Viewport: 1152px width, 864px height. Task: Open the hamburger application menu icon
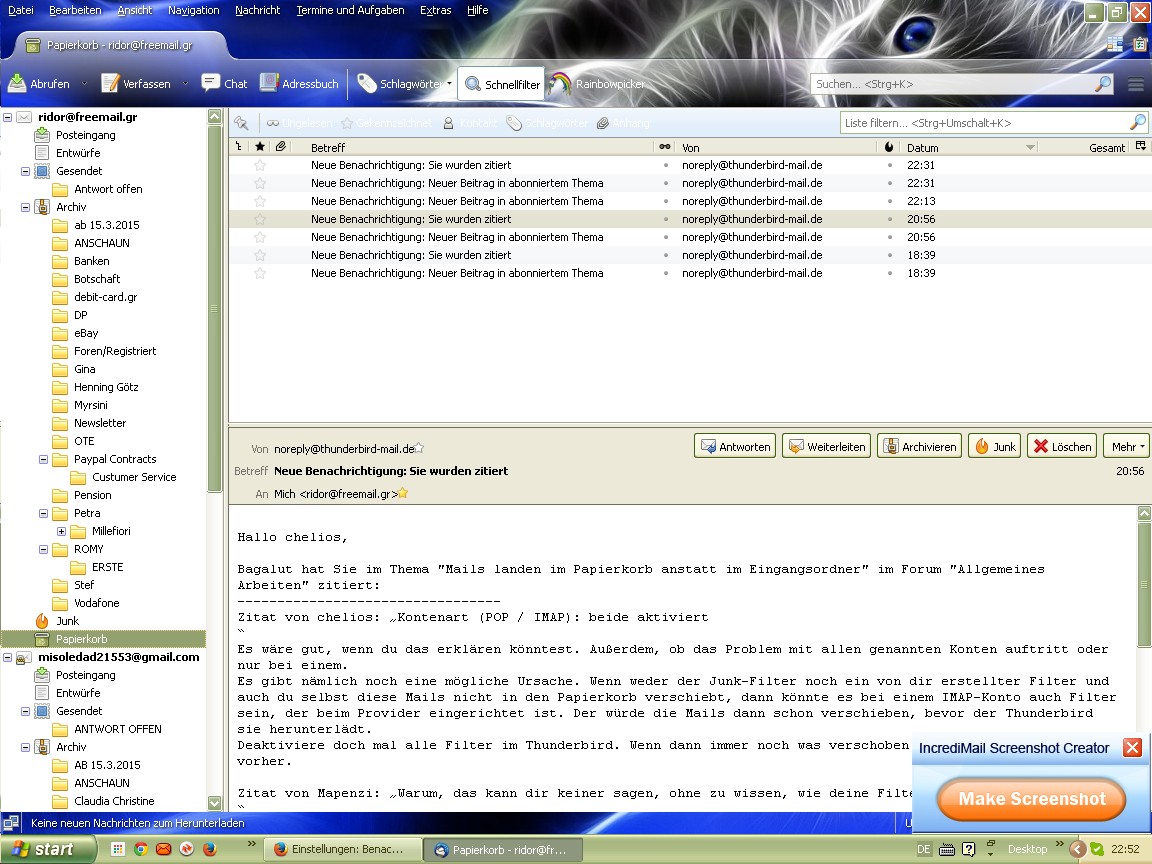tap(1135, 85)
